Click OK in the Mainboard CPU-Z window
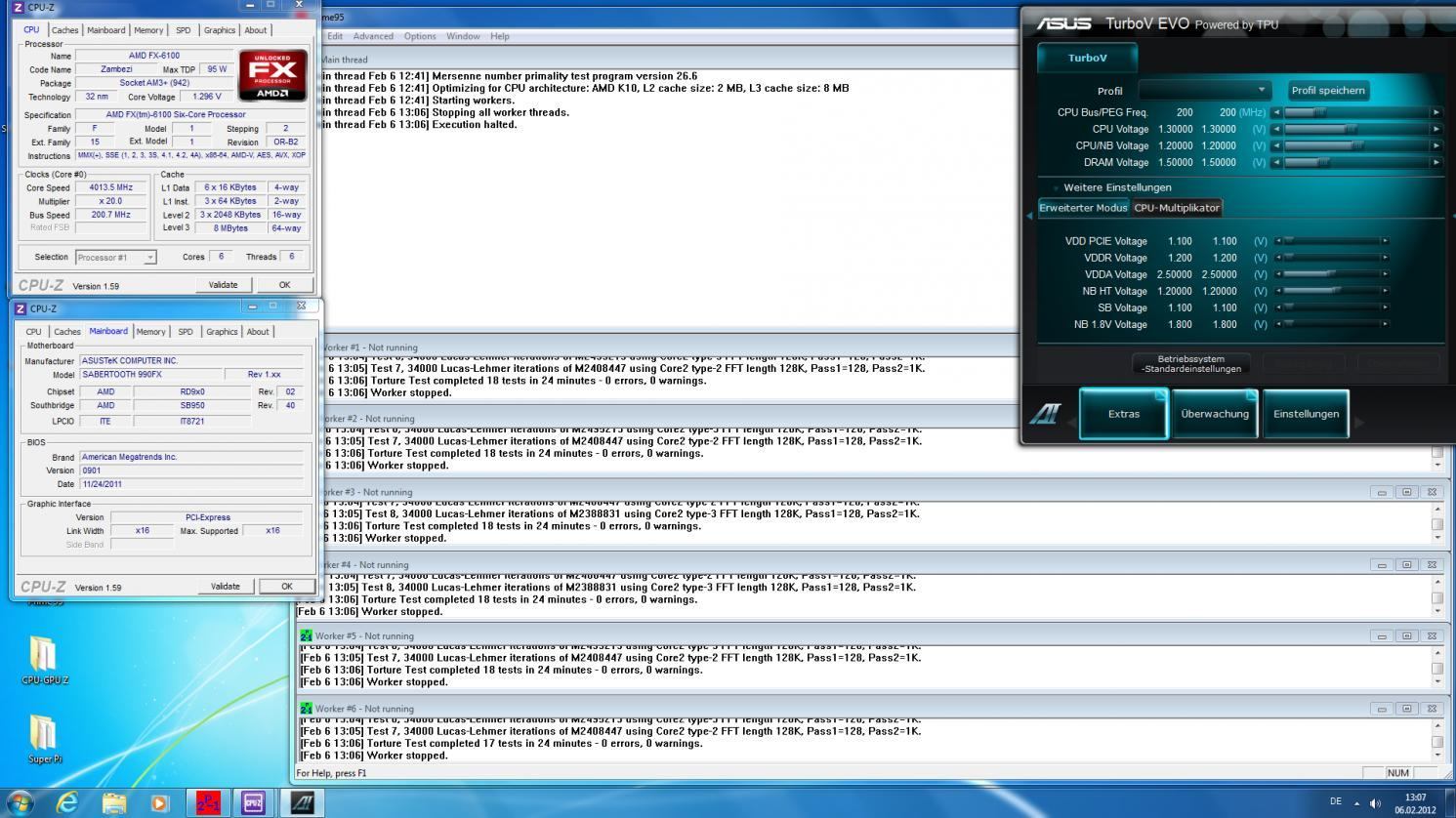The height and width of the screenshot is (818, 1456). coord(286,587)
